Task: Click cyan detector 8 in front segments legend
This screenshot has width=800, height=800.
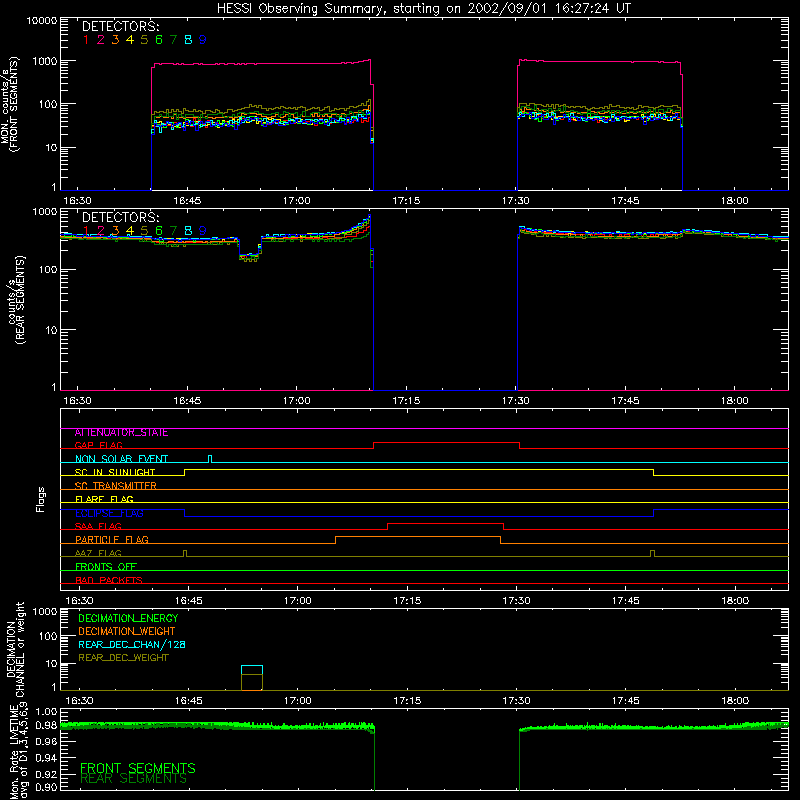Action: [188, 39]
